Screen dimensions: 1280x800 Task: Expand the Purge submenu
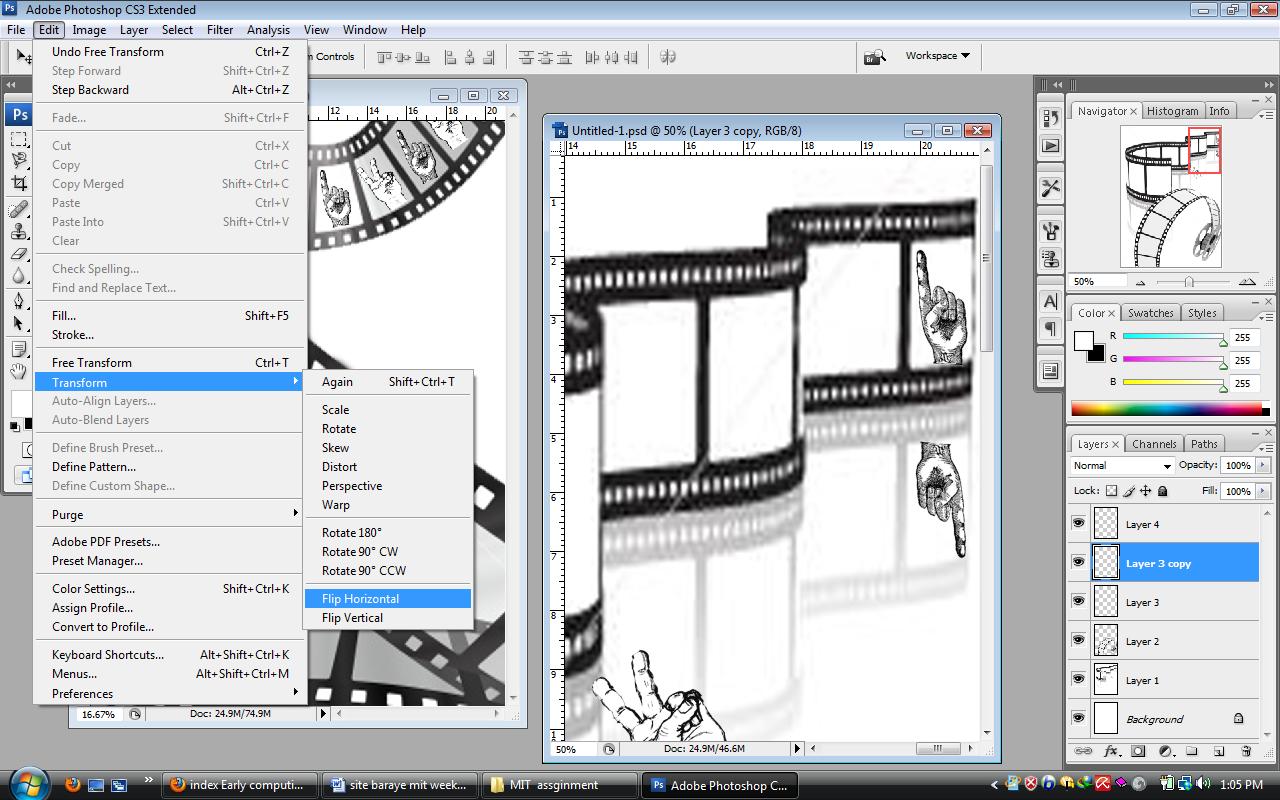click(170, 514)
